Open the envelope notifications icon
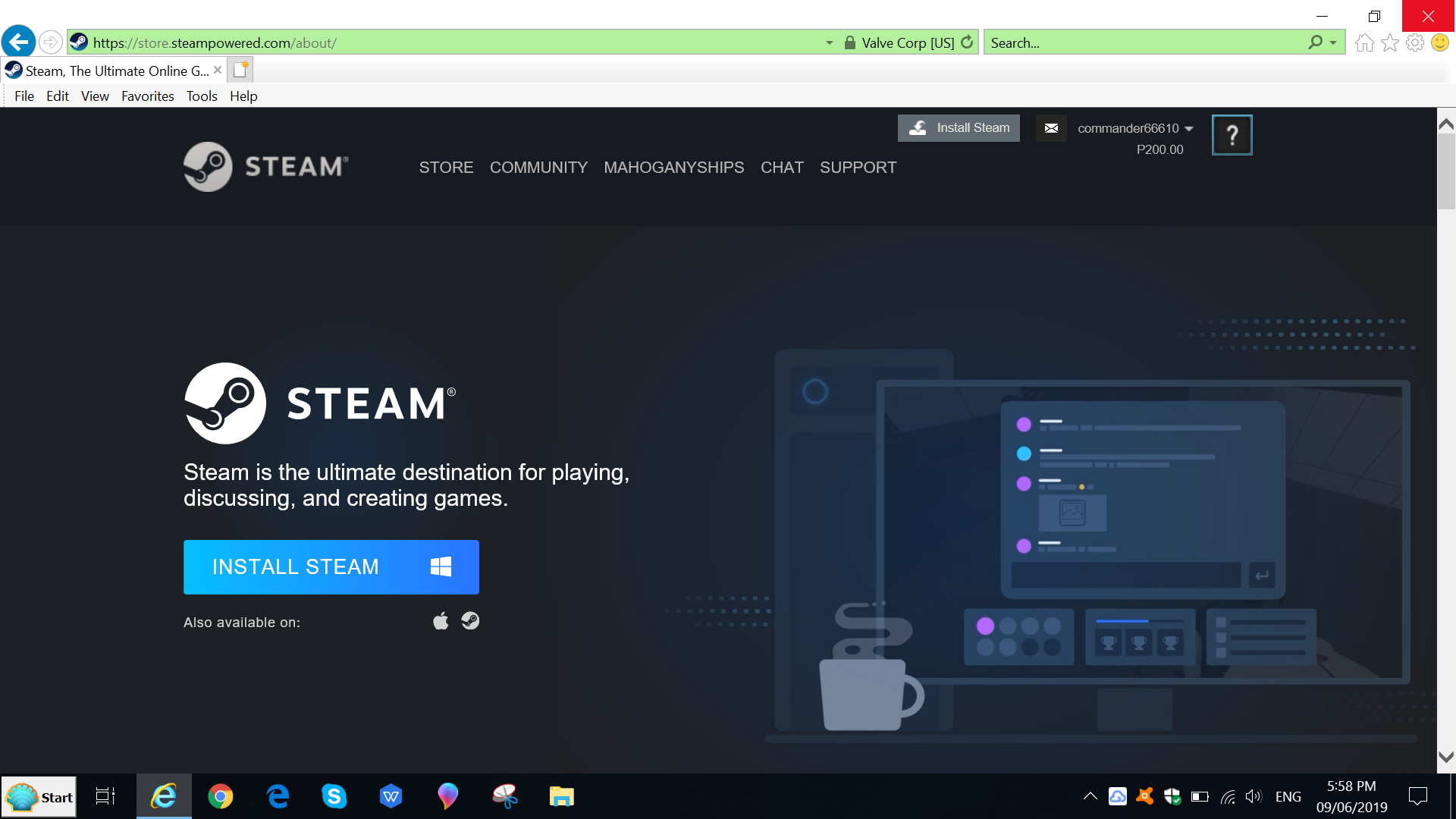The image size is (1456, 819). pyautogui.click(x=1051, y=127)
